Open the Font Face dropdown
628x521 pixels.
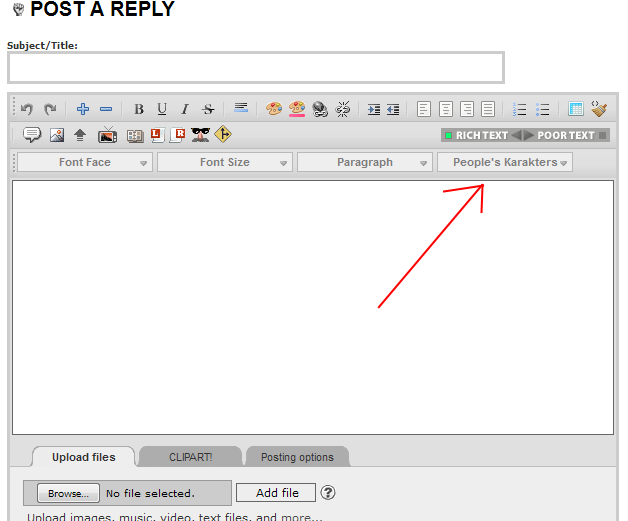coord(85,162)
